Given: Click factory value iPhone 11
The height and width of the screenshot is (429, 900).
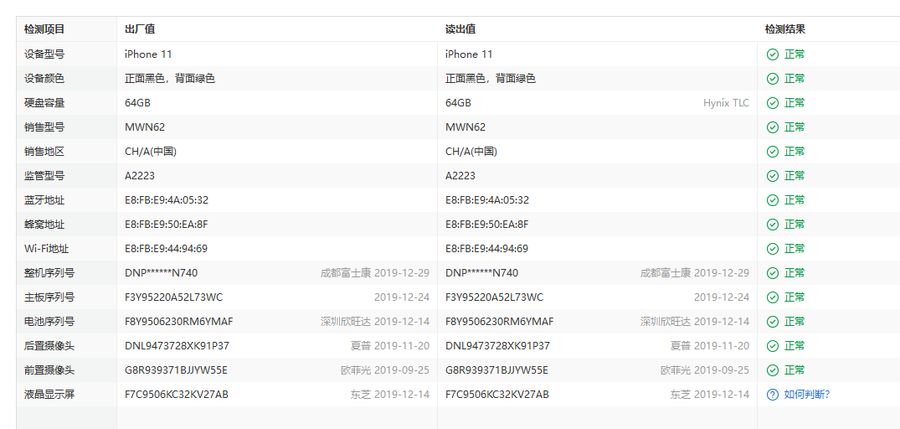Looking at the screenshot, I should (x=148, y=55).
